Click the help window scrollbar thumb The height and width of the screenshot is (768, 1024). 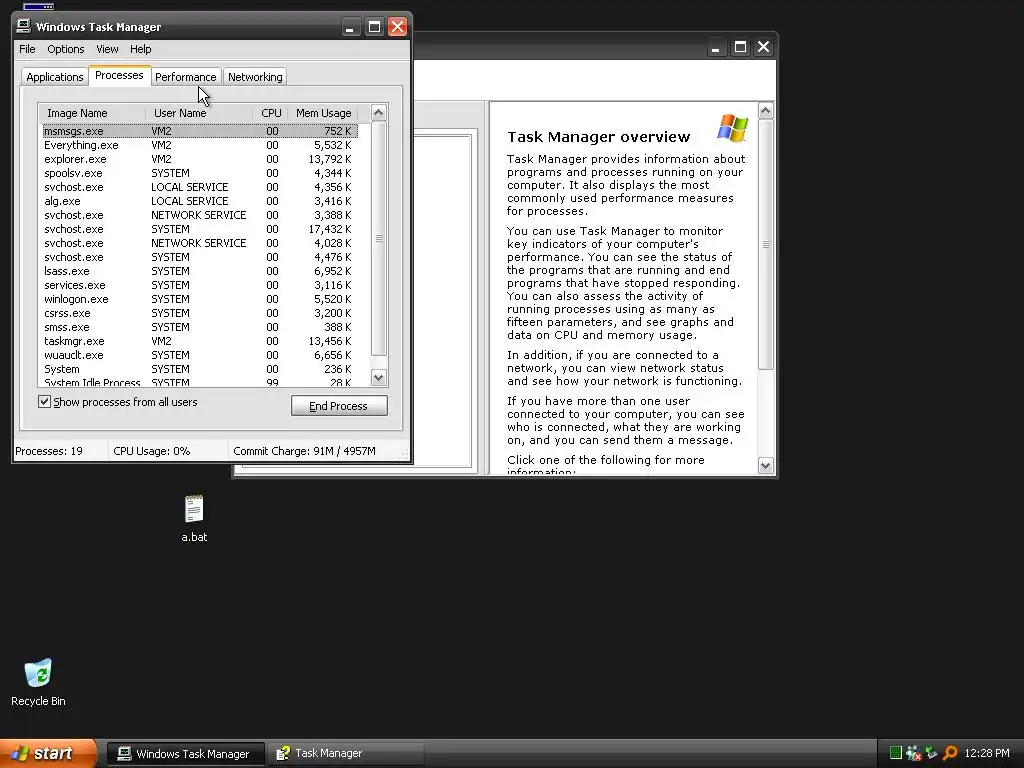click(x=765, y=244)
